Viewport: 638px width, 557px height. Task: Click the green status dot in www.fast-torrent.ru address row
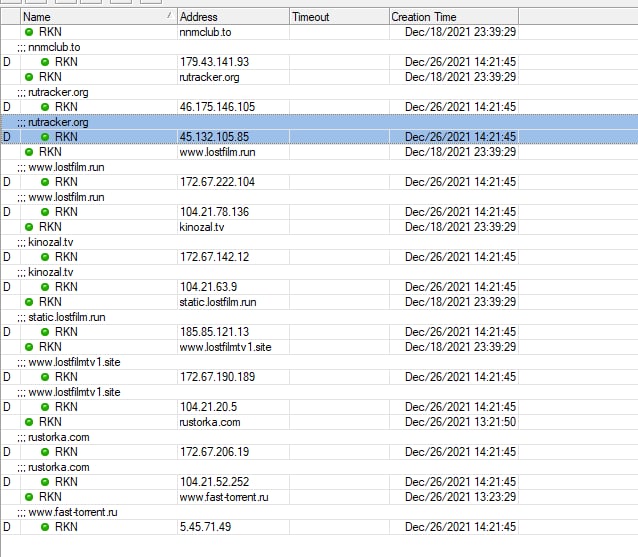[29, 497]
